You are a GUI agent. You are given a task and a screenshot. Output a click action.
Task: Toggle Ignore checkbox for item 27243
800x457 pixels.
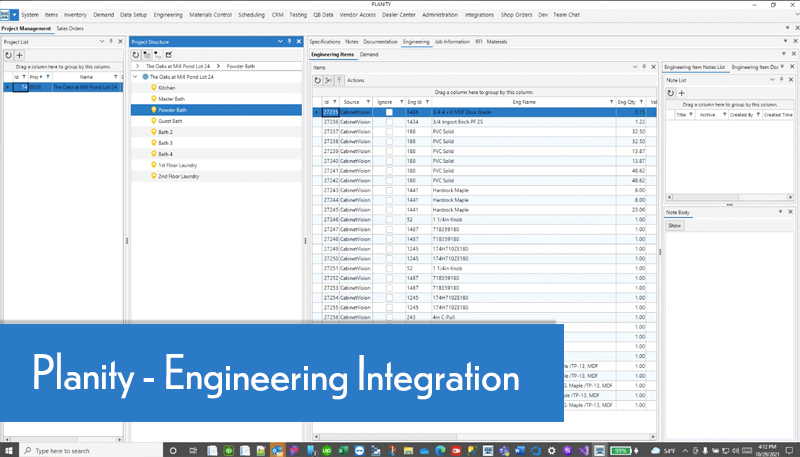[389, 190]
